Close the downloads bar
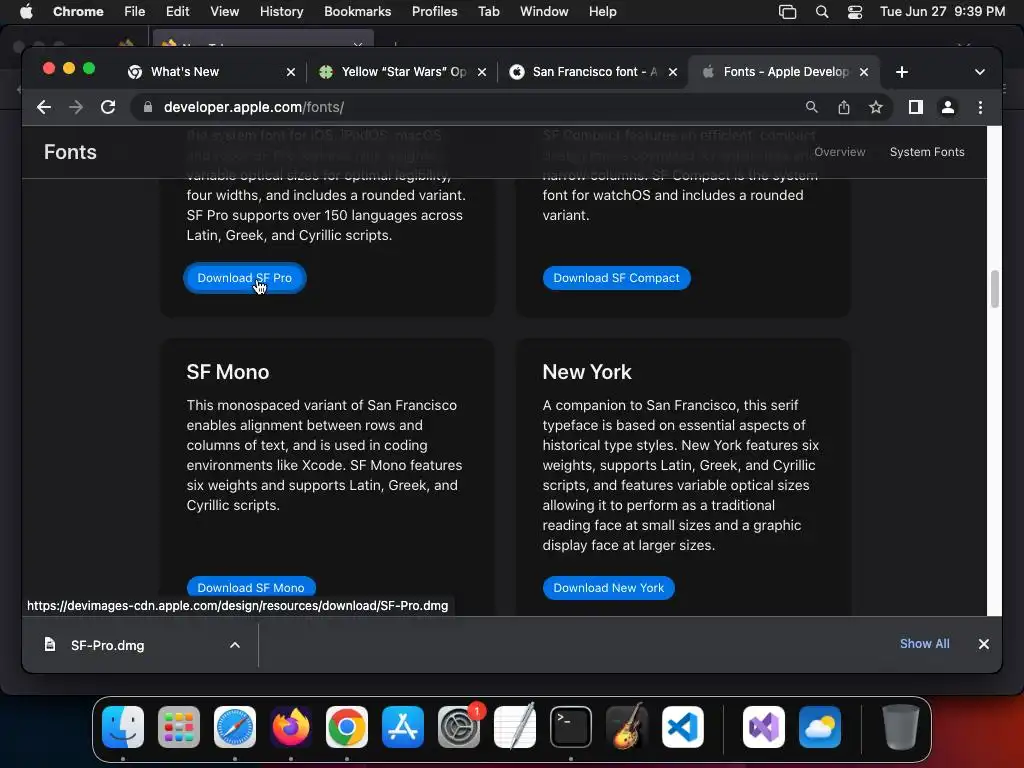The height and width of the screenshot is (768, 1024). (x=984, y=644)
